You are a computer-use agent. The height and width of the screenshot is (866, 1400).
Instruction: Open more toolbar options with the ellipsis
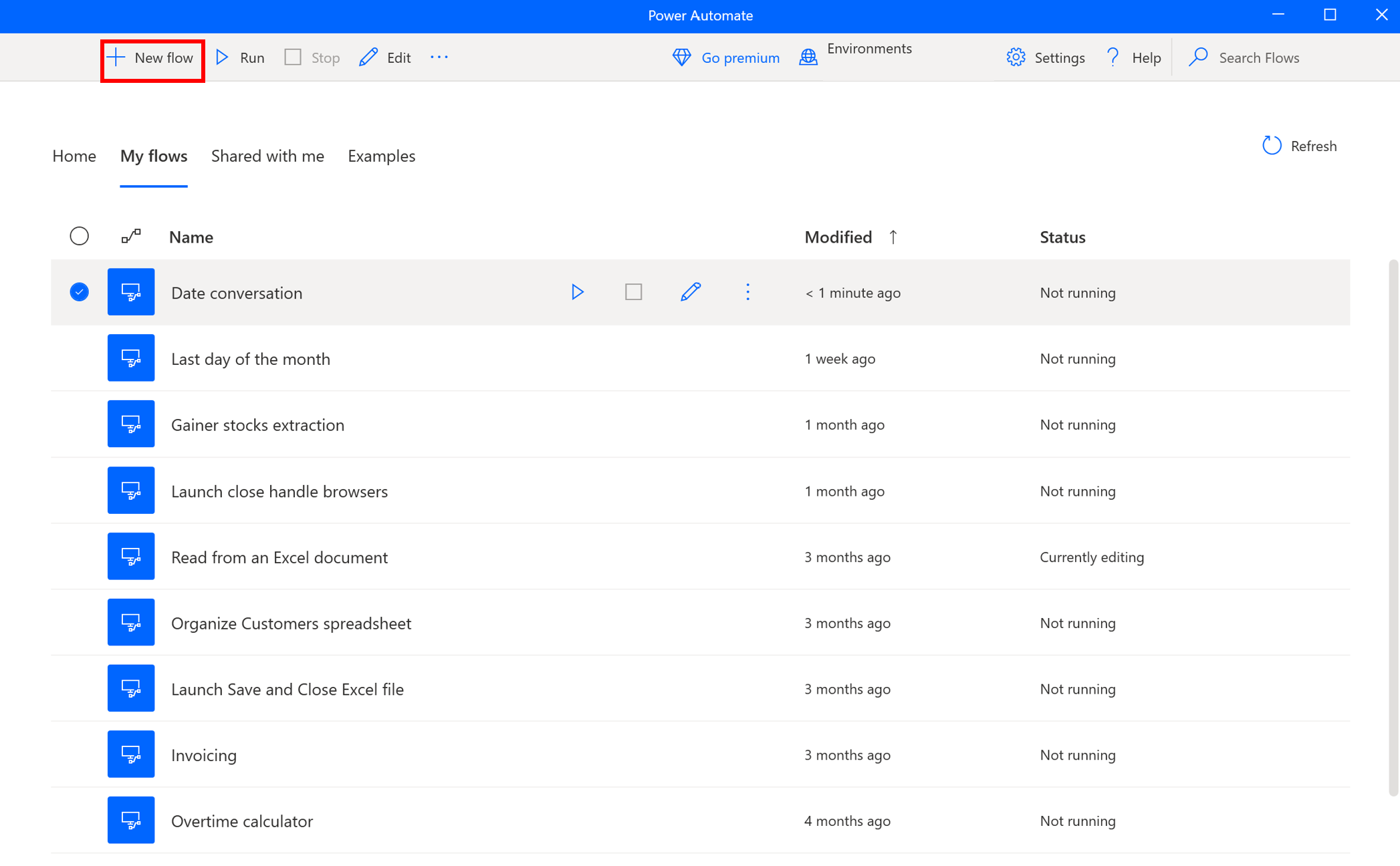(439, 57)
